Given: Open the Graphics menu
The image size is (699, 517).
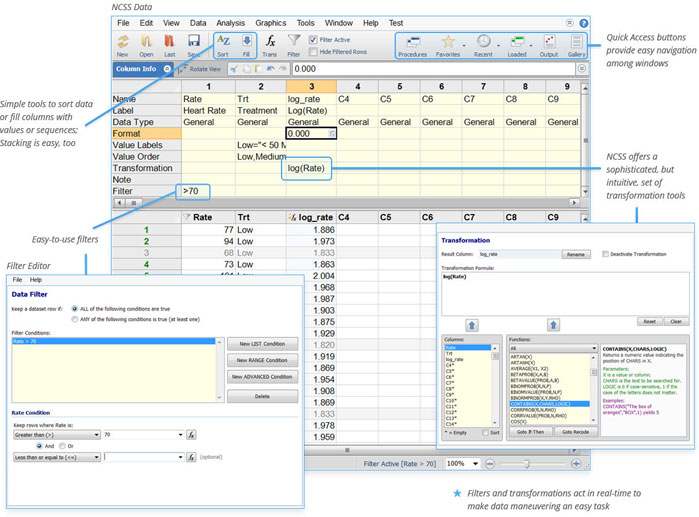Looking at the screenshot, I should click(x=270, y=22).
